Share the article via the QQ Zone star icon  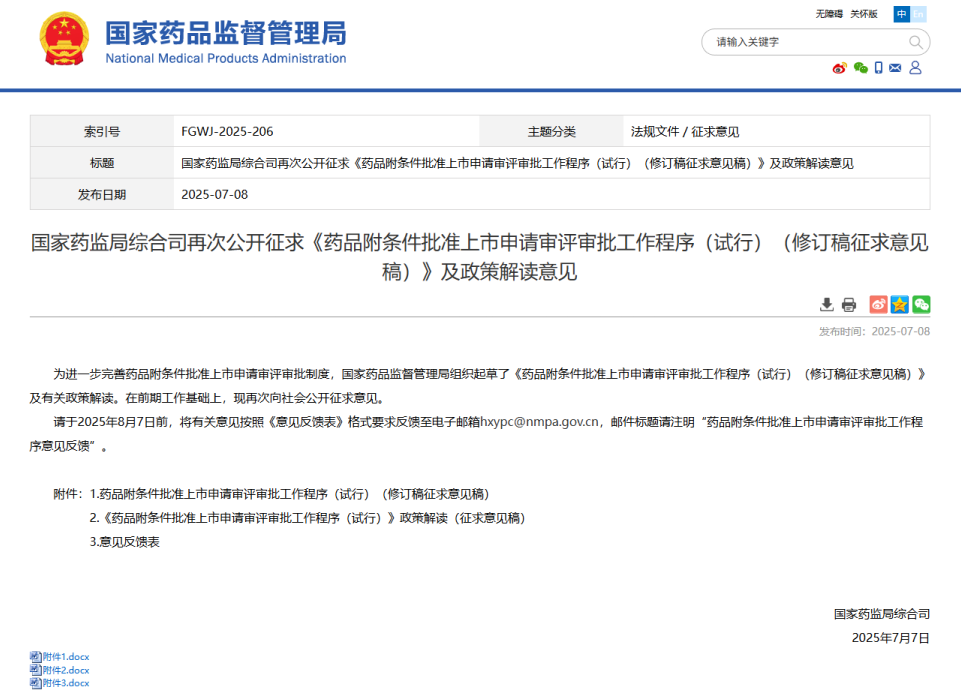899,304
